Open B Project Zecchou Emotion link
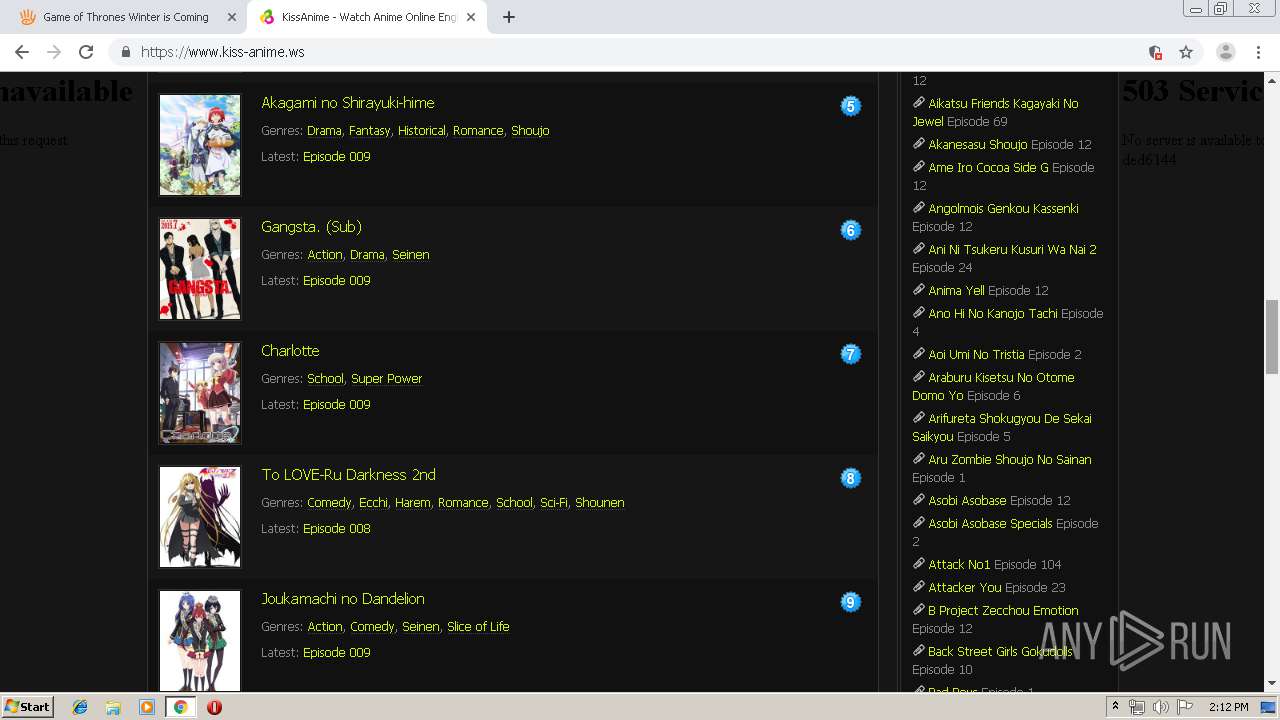Image resolution: width=1280 pixels, height=720 pixels. click(1003, 611)
